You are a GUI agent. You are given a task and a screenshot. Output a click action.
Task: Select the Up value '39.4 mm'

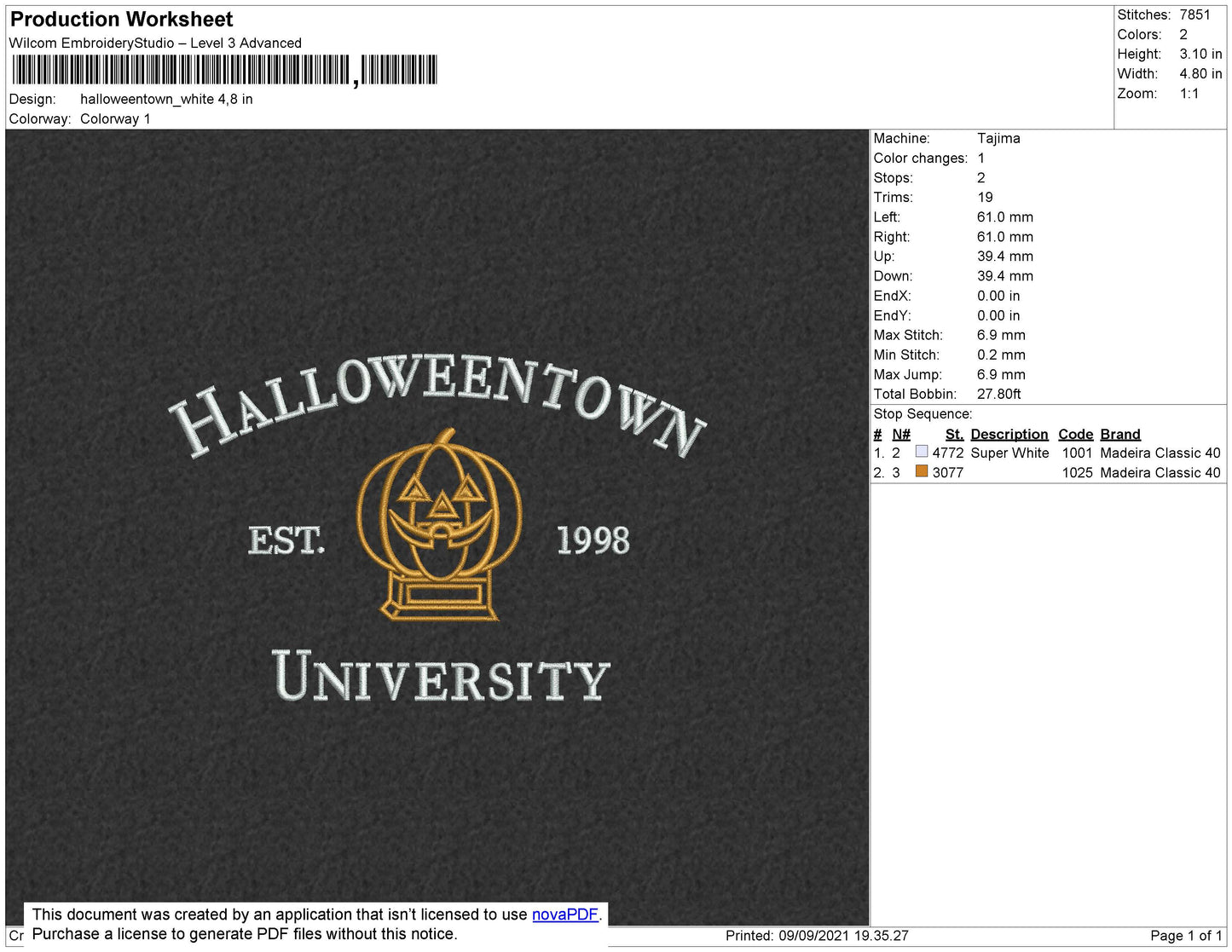point(1004,256)
